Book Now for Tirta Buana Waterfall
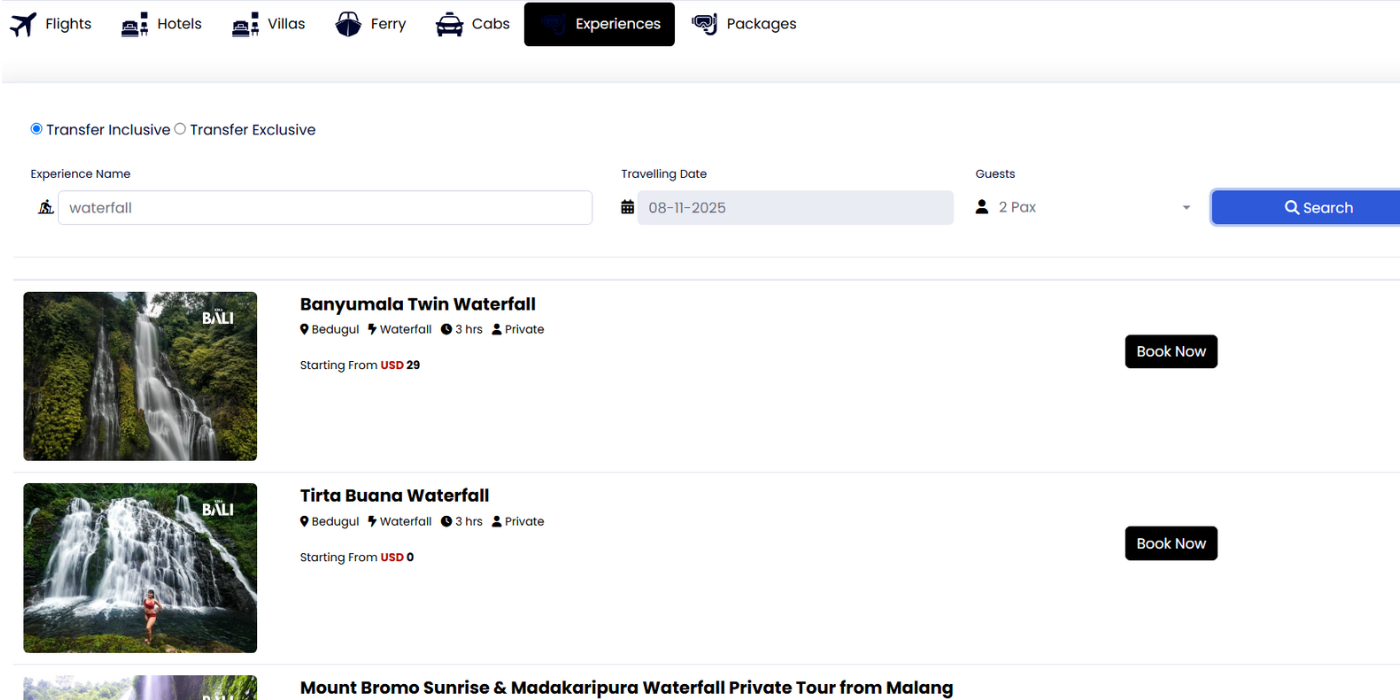Viewport: 1400px width, 700px height. pyautogui.click(x=1171, y=544)
